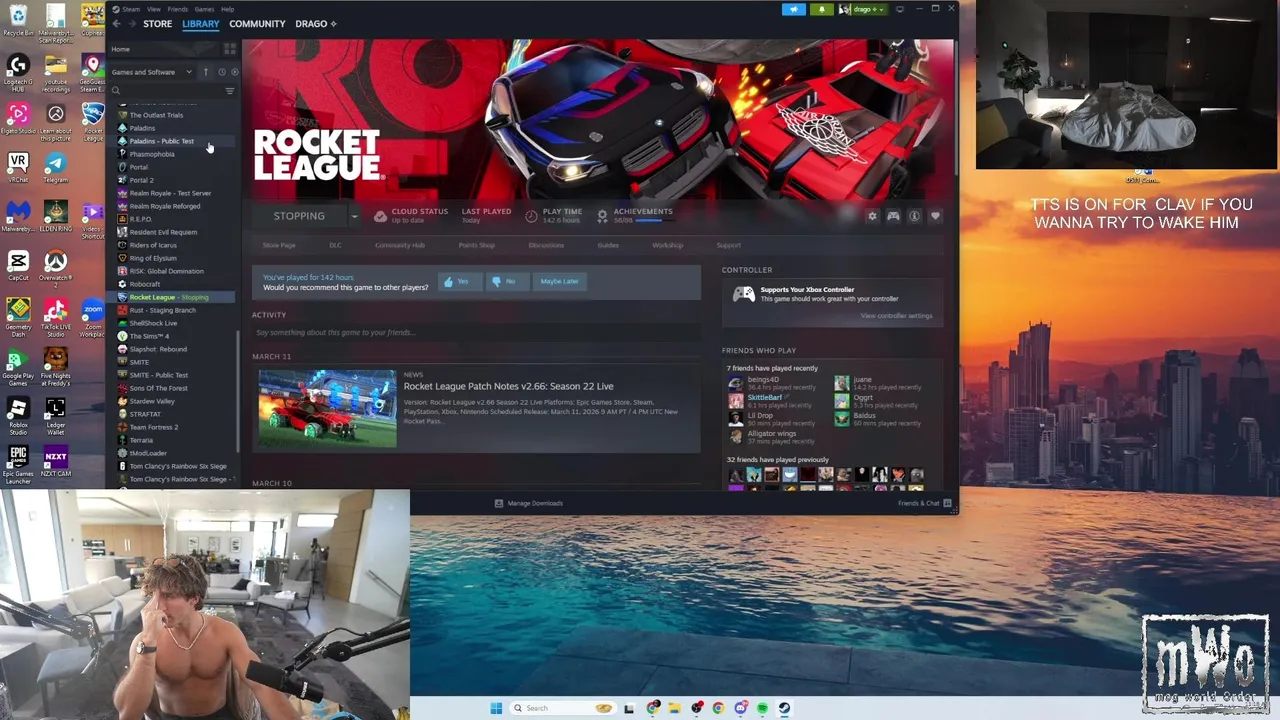Viewport: 1280px width, 720px height.
Task: Go back with Steam's back arrow
Action: pos(116,24)
